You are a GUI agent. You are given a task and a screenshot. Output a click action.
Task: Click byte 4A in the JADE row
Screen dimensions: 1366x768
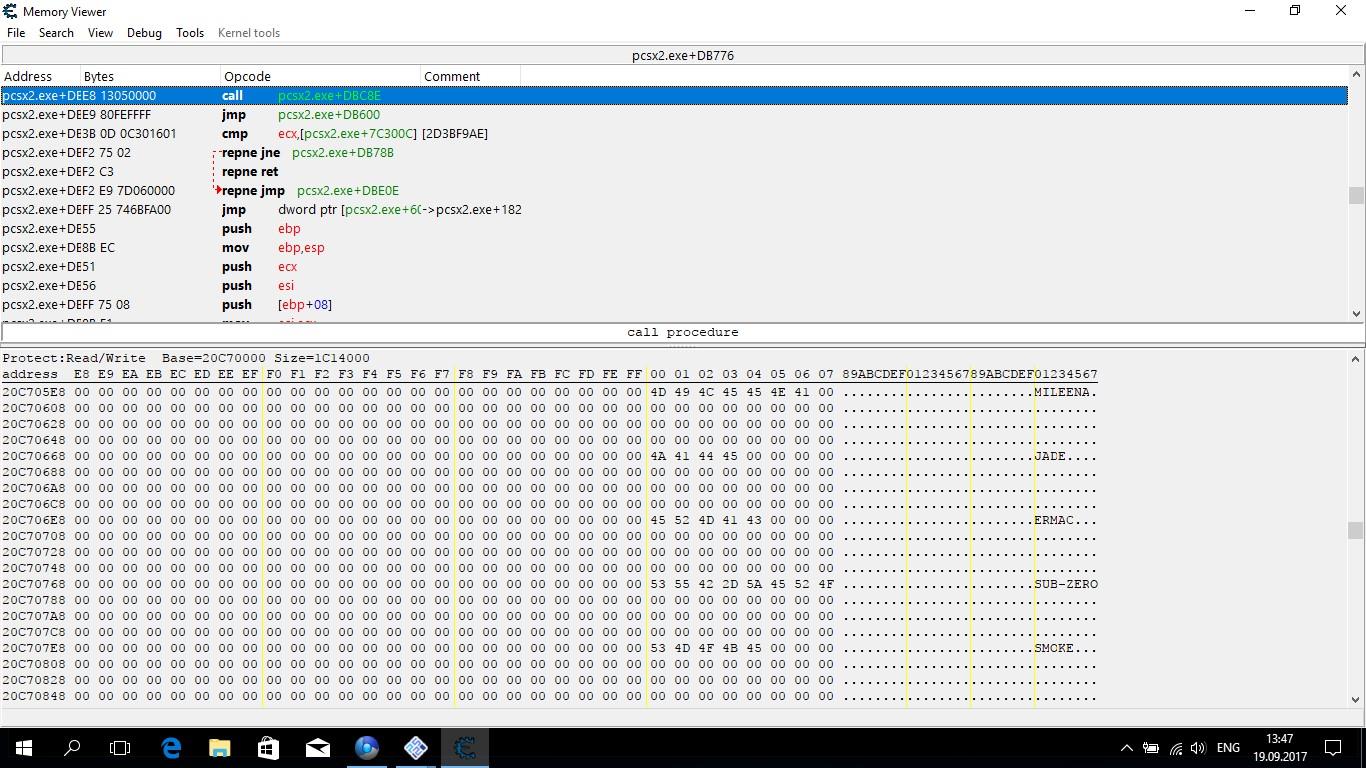click(657, 456)
